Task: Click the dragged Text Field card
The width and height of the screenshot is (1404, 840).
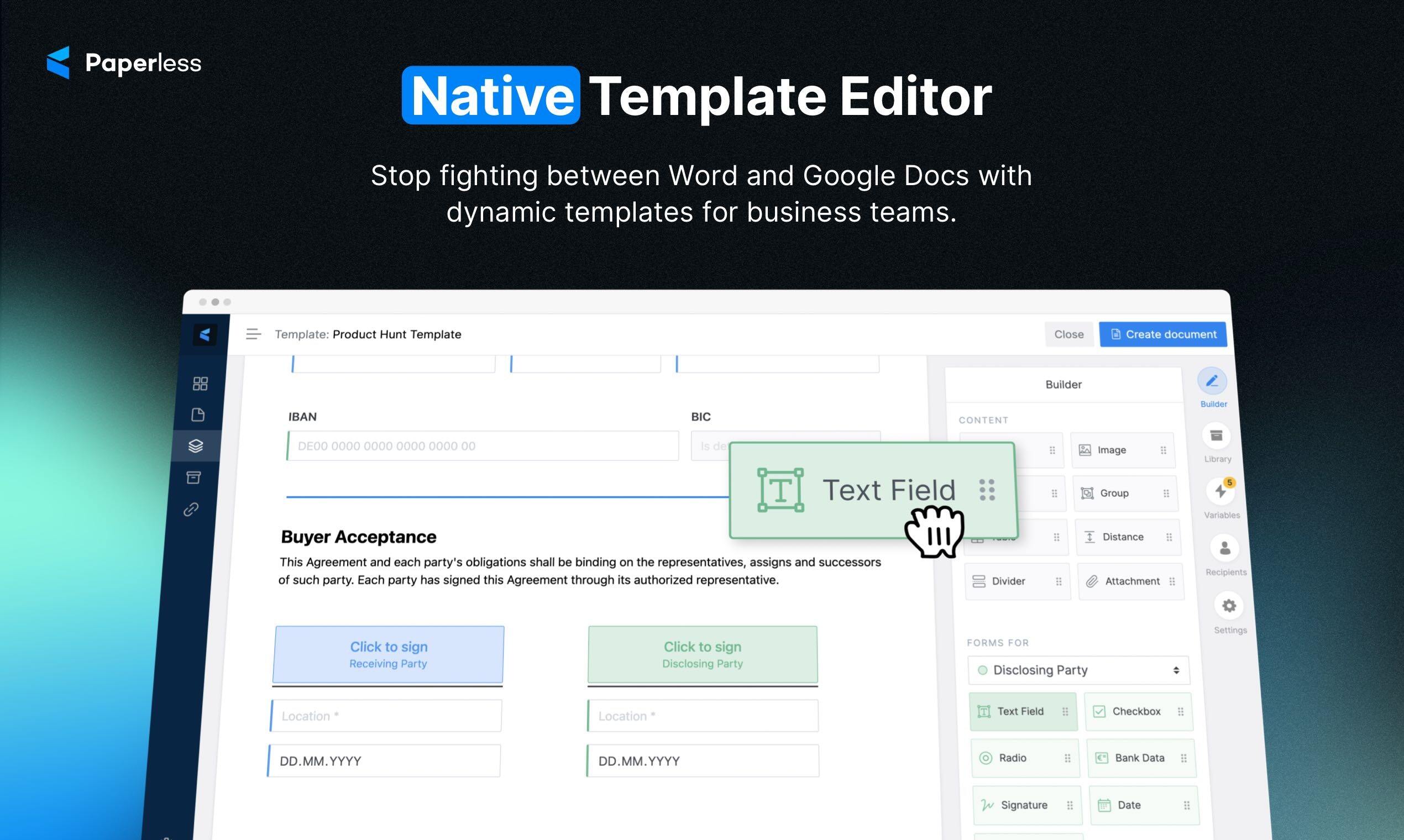Action: pyautogui.click(x=873, y=490)
